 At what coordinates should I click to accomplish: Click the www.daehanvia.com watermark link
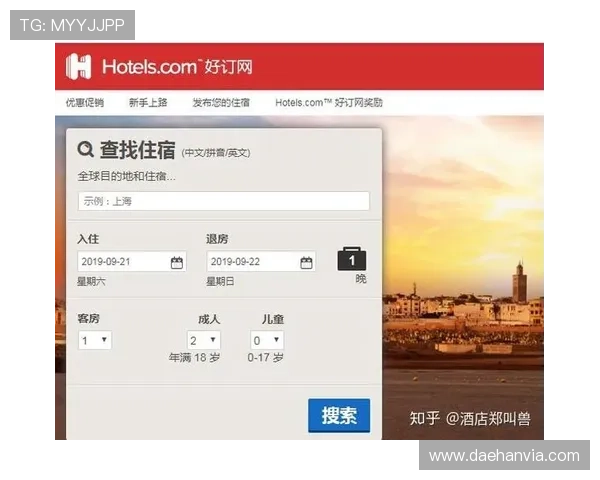(x=504, y=456)
